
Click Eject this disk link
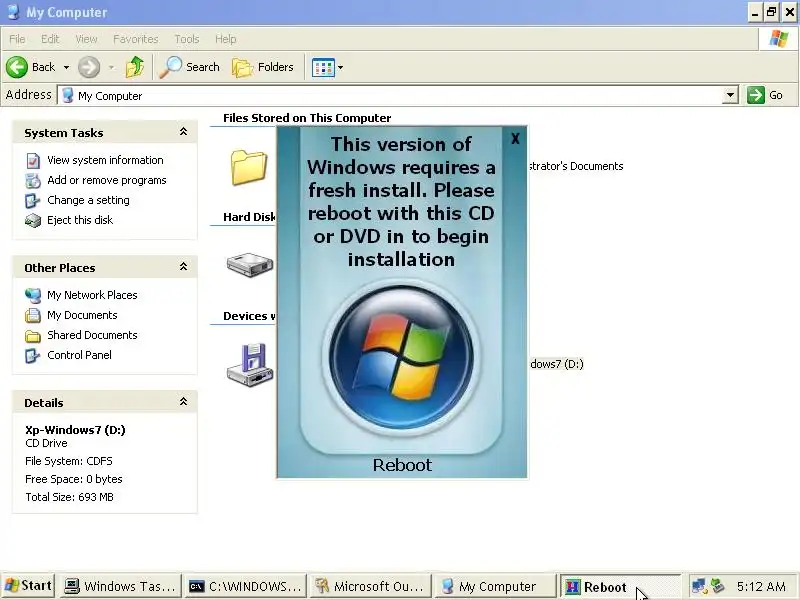click(80, 220)
